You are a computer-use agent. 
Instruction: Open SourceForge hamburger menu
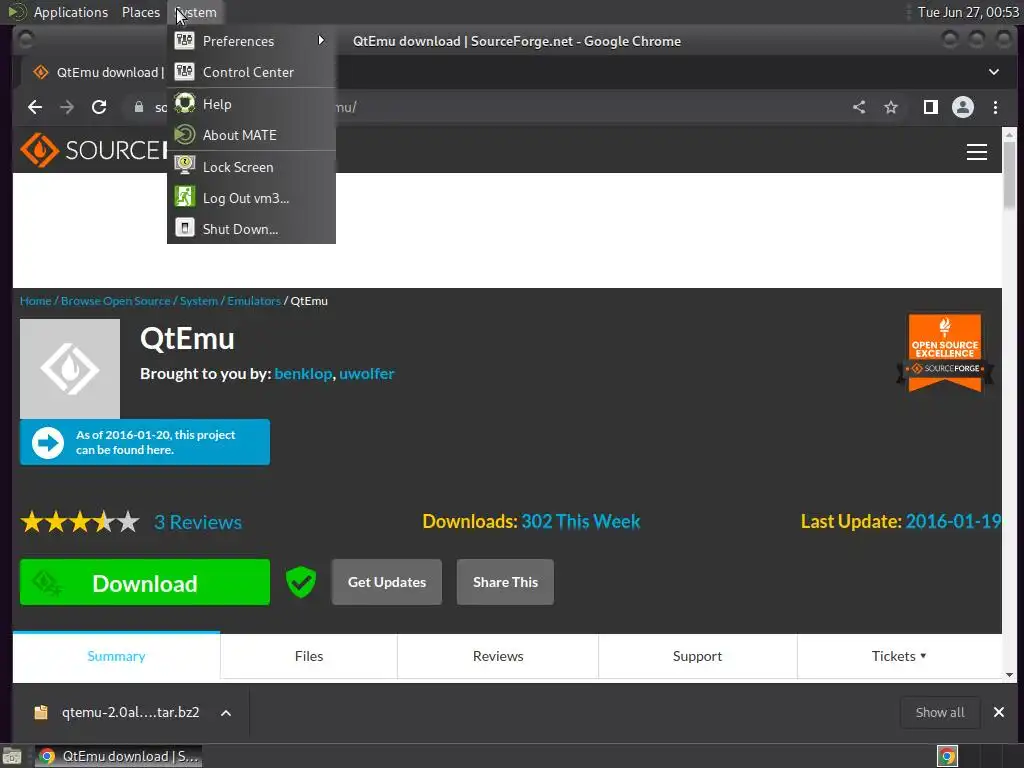point(976,152)
